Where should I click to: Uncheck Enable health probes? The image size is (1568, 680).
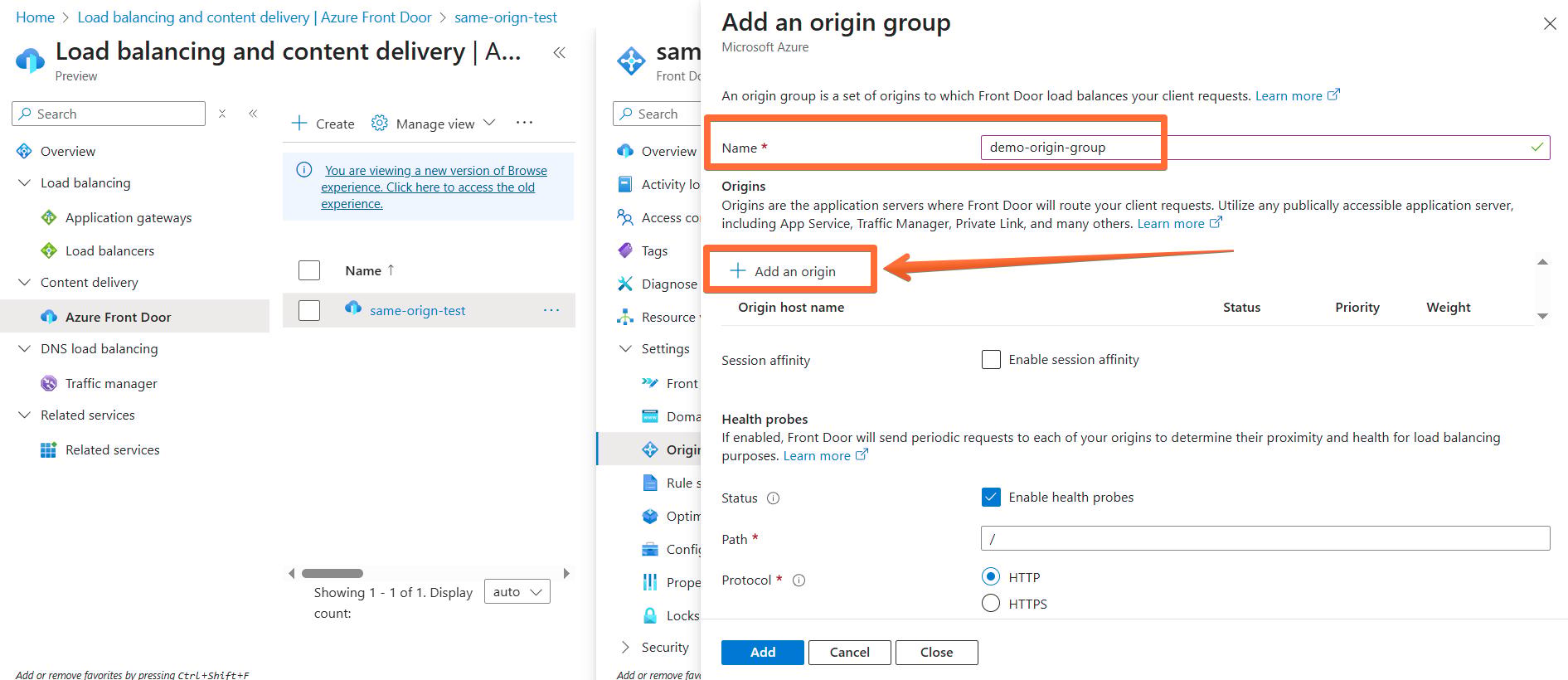click(991, 498)
